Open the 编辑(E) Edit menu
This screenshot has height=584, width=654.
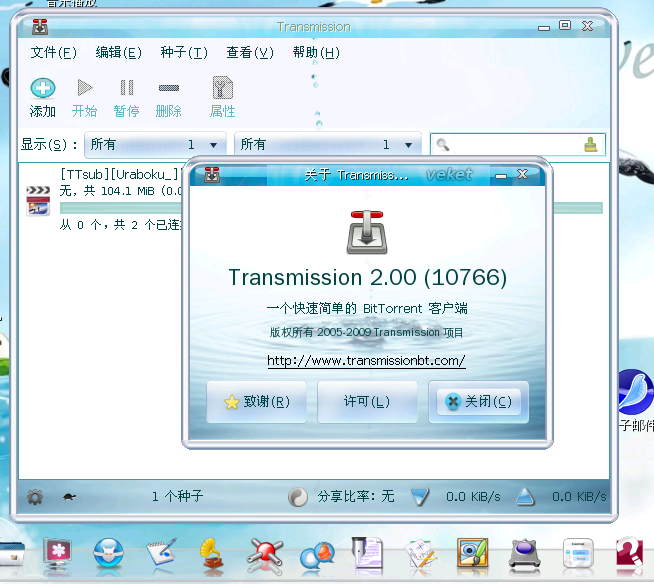pyautogui.click(x=118, y=53)
